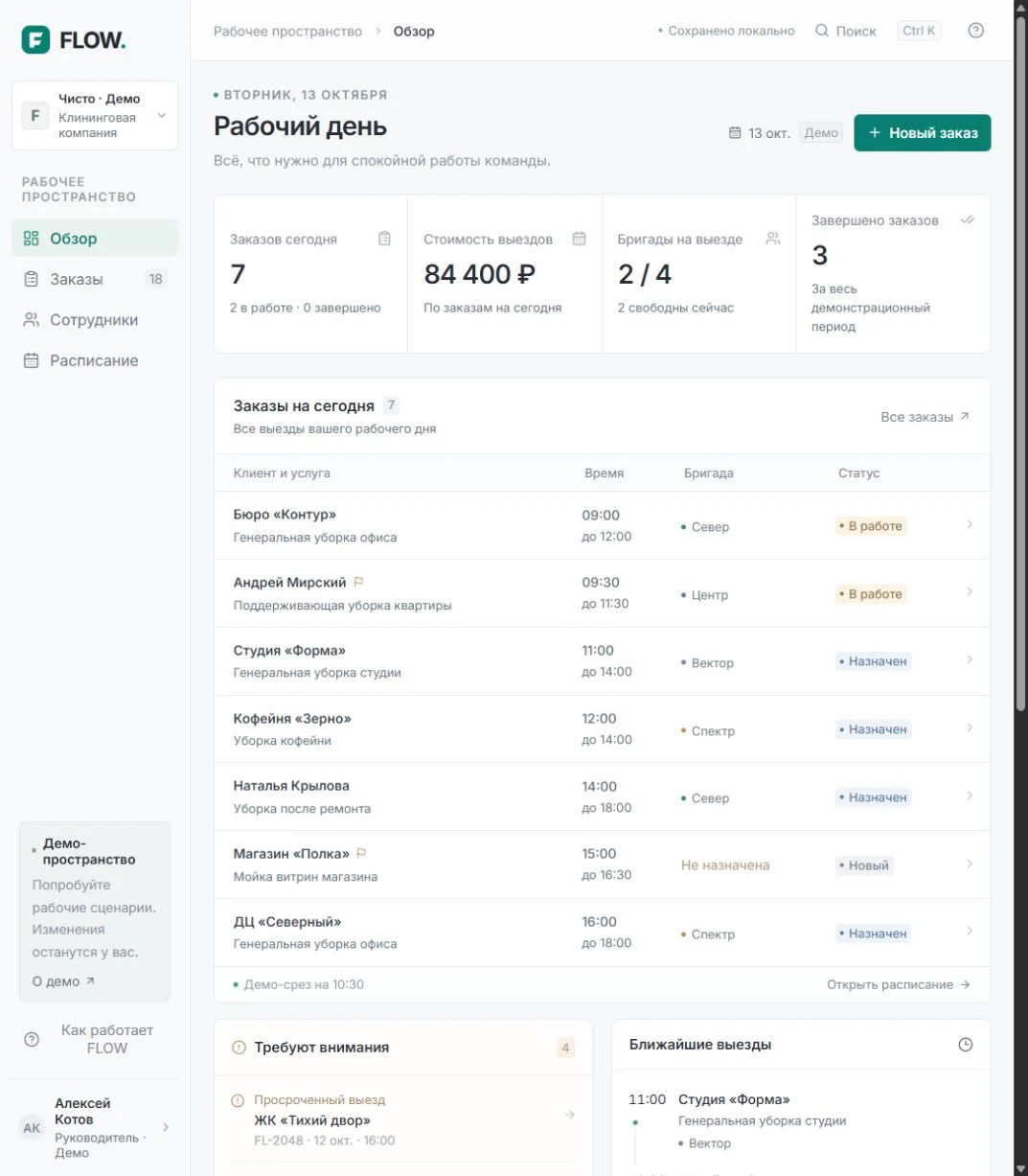Click the AK user avatar
Viewport: 1028px width, 1176px height.
(32, 1128)
